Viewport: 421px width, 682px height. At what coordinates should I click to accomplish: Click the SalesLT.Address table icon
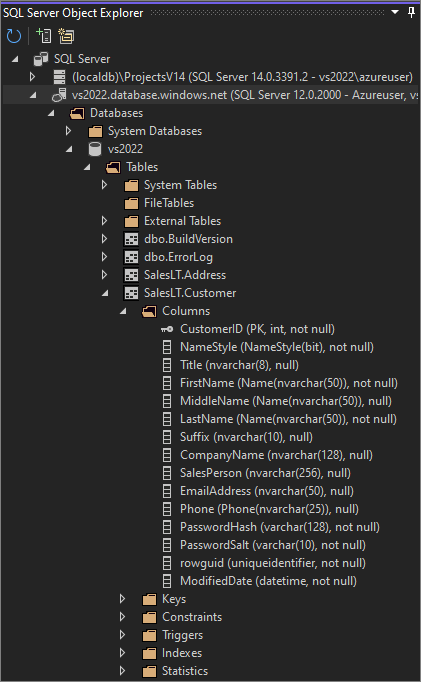coord(131,275)
